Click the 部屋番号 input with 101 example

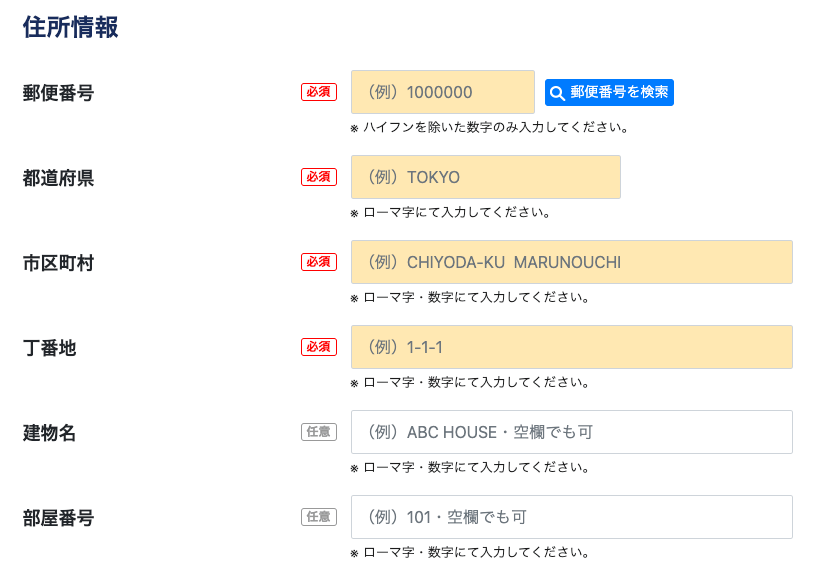[572, 517]
